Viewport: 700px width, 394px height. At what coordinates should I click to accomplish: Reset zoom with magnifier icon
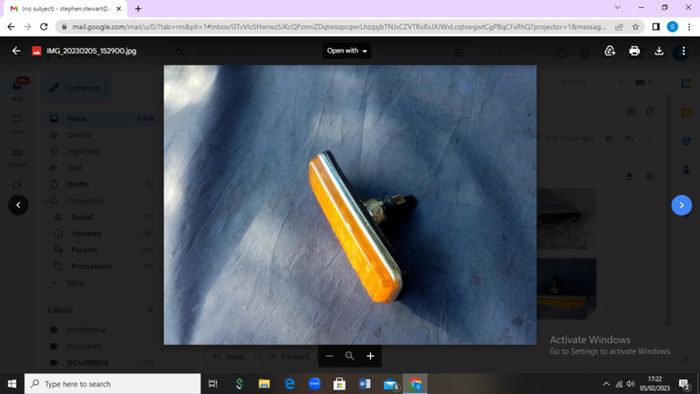[x=350, y=356]
